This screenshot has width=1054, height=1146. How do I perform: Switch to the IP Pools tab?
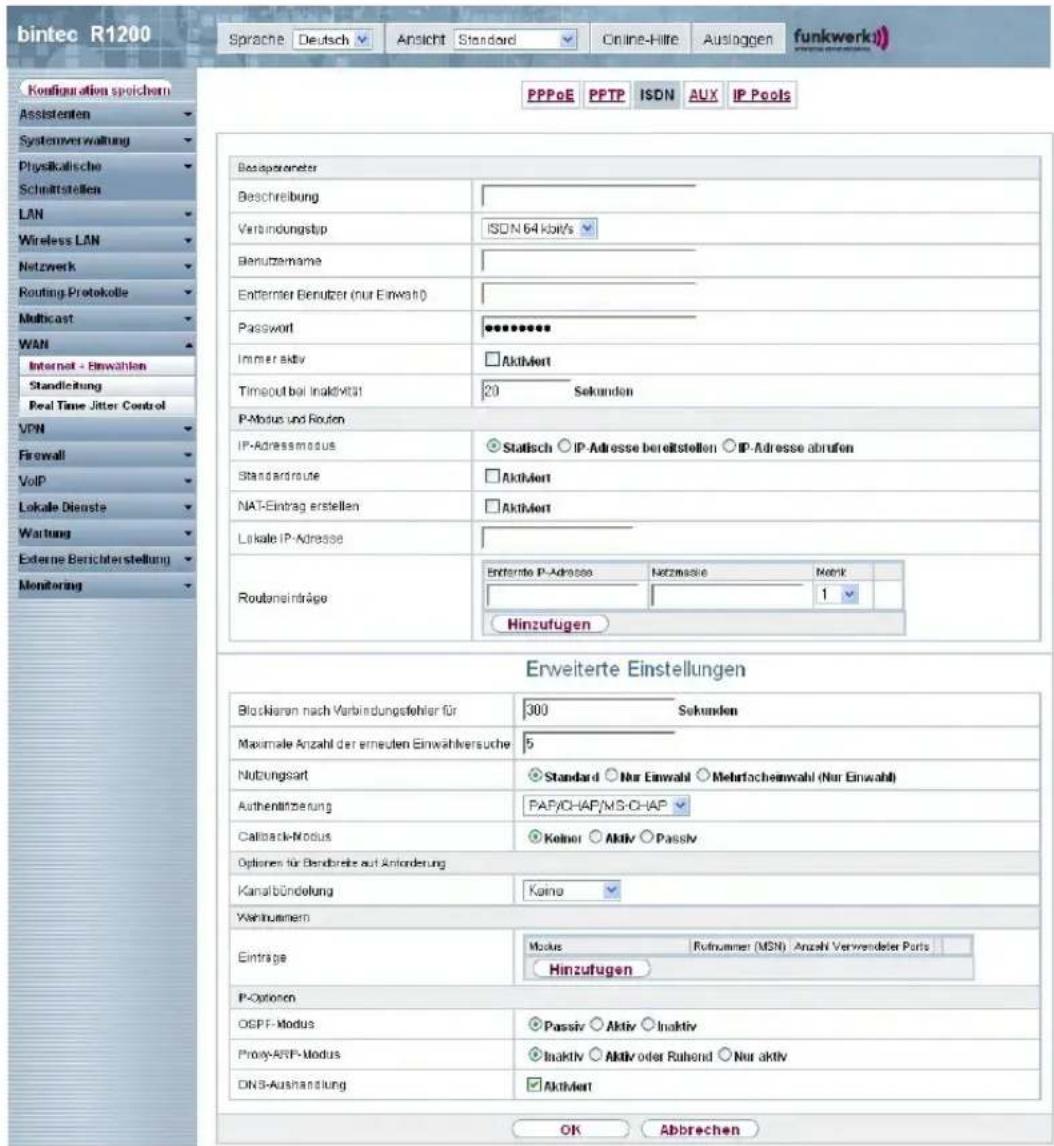(762, 95)
